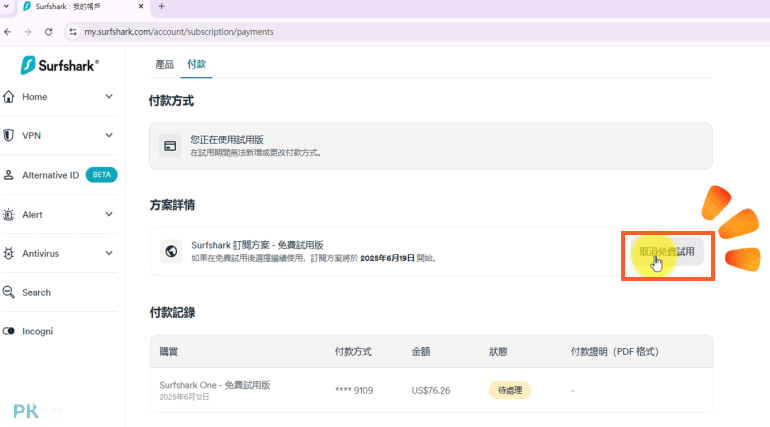Viewport: 770px width, 427px height.
Task: Select the Surfshark browser tab
Action: click(83, 7)
